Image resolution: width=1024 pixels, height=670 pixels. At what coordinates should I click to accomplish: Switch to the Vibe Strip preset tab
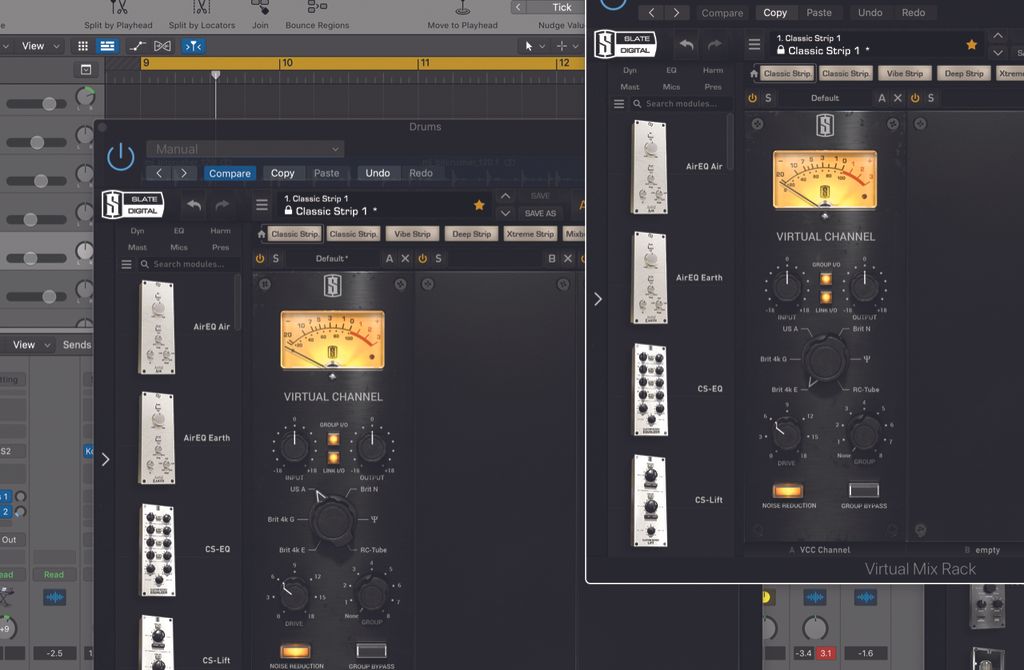point(904,72)
